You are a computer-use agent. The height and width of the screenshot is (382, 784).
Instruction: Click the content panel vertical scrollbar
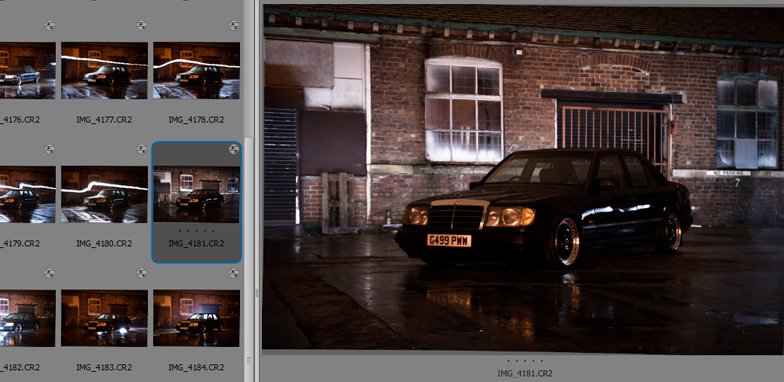point(248,245)
